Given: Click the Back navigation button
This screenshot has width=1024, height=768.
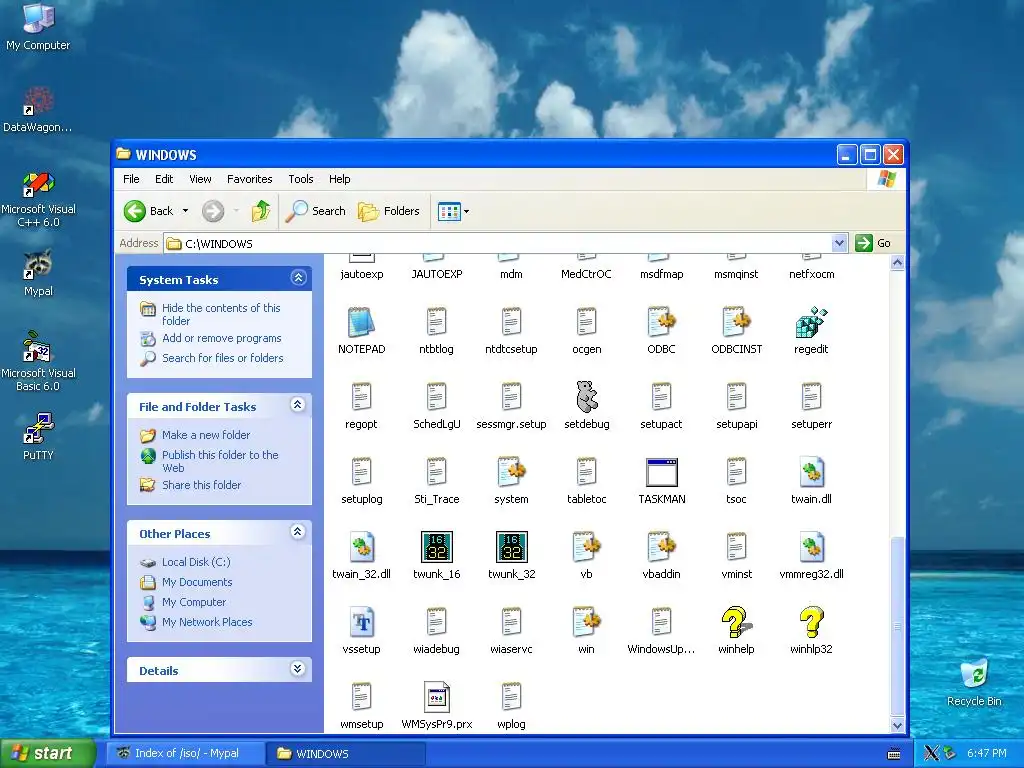Looking at the screenshot, I should 149,211.
